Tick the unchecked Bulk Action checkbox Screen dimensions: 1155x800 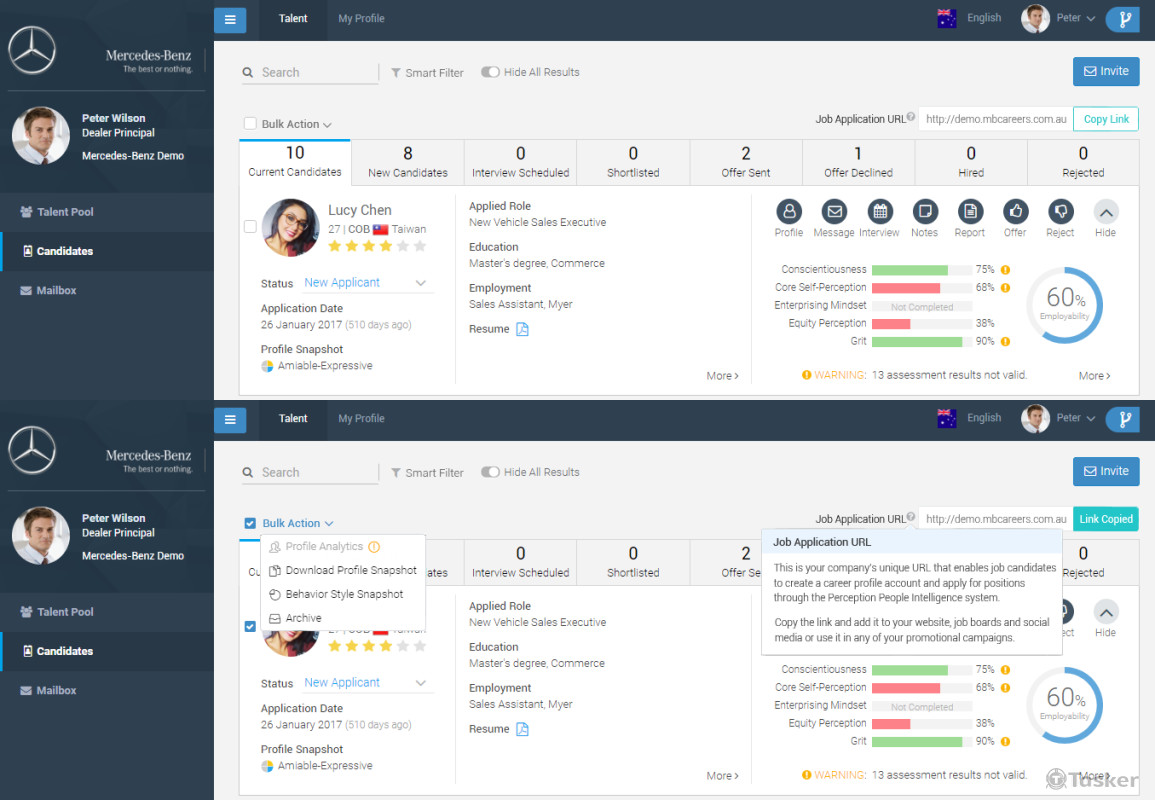click(250, 124)
